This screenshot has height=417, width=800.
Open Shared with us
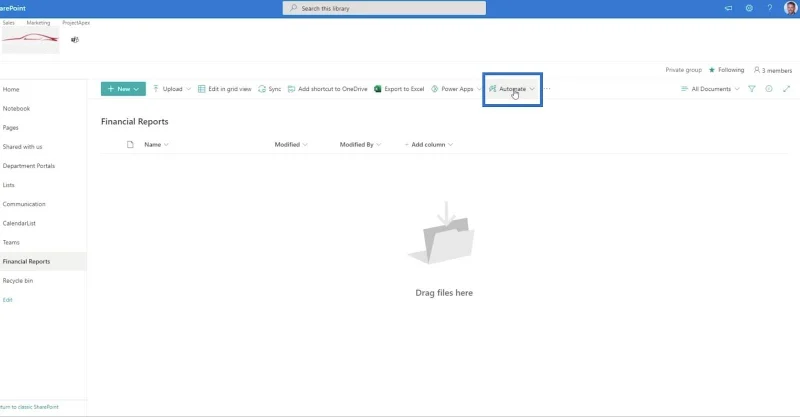(22, 147)
